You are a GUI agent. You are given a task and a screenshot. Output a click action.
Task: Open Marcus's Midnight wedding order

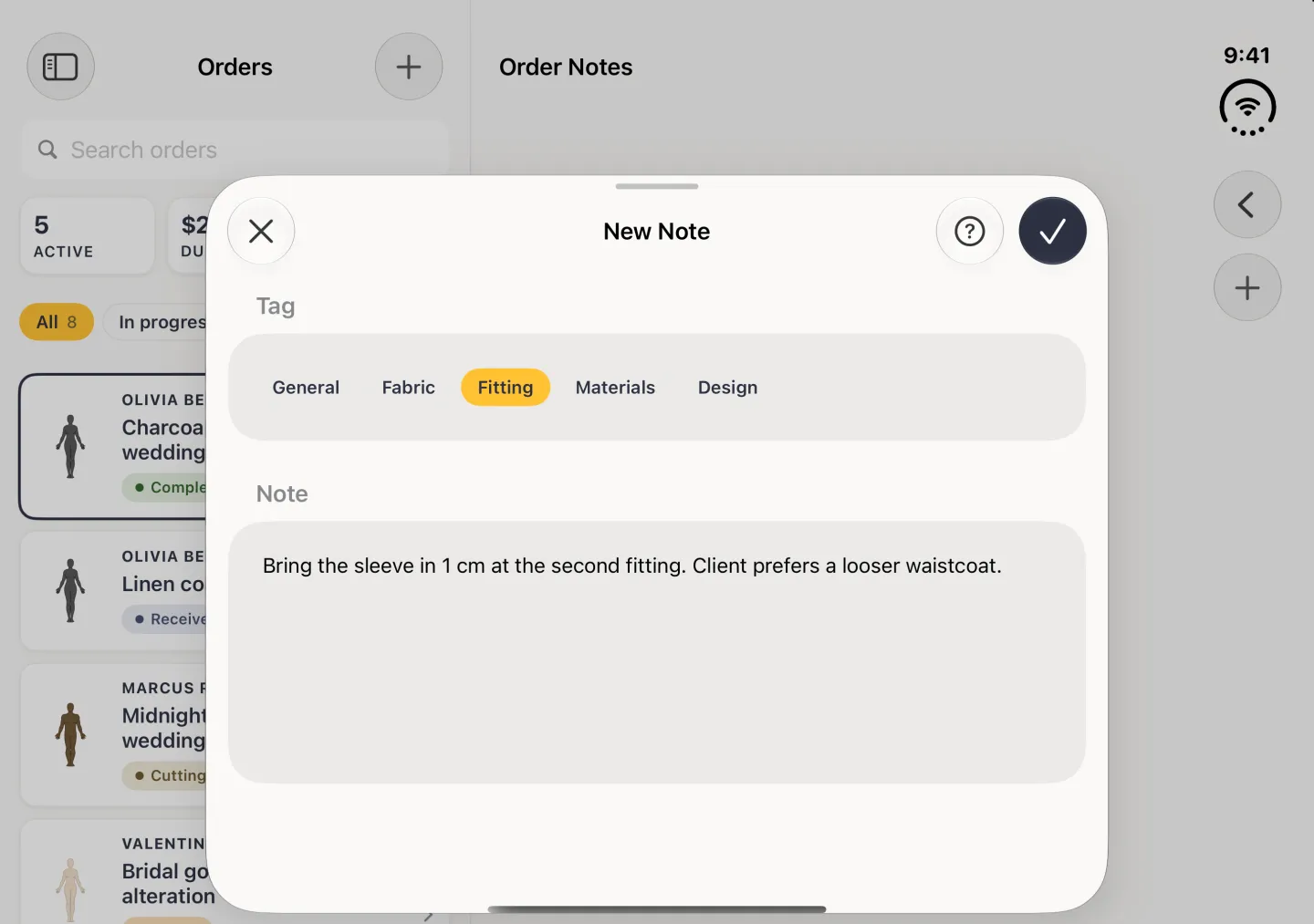click(x=115, y=735)
